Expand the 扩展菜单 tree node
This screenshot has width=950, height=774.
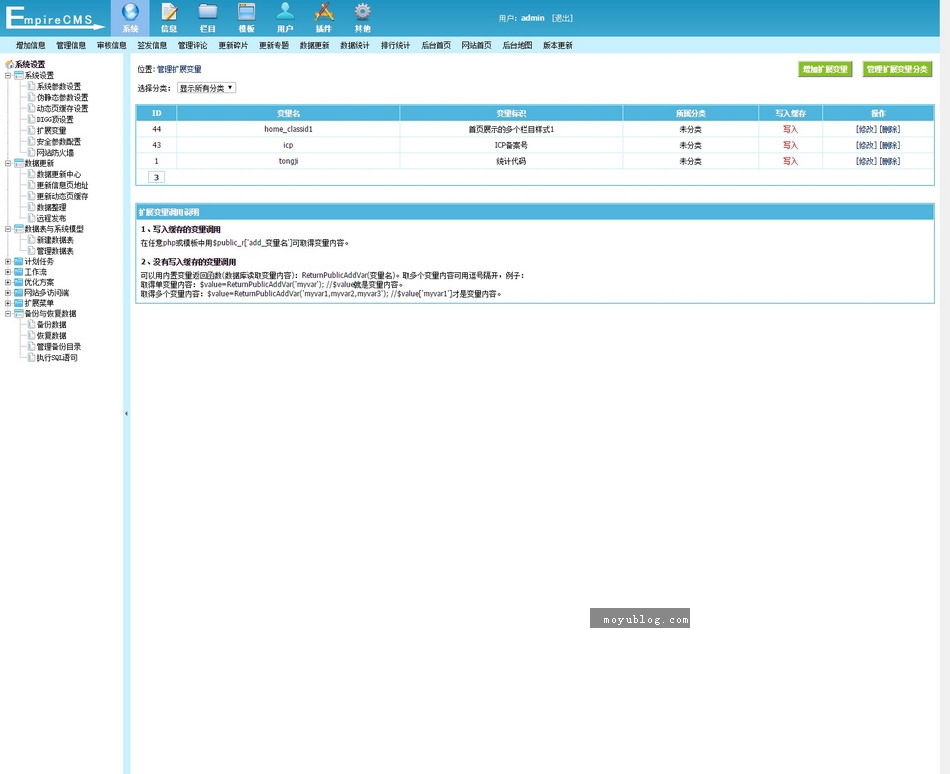tap(8, 302)
